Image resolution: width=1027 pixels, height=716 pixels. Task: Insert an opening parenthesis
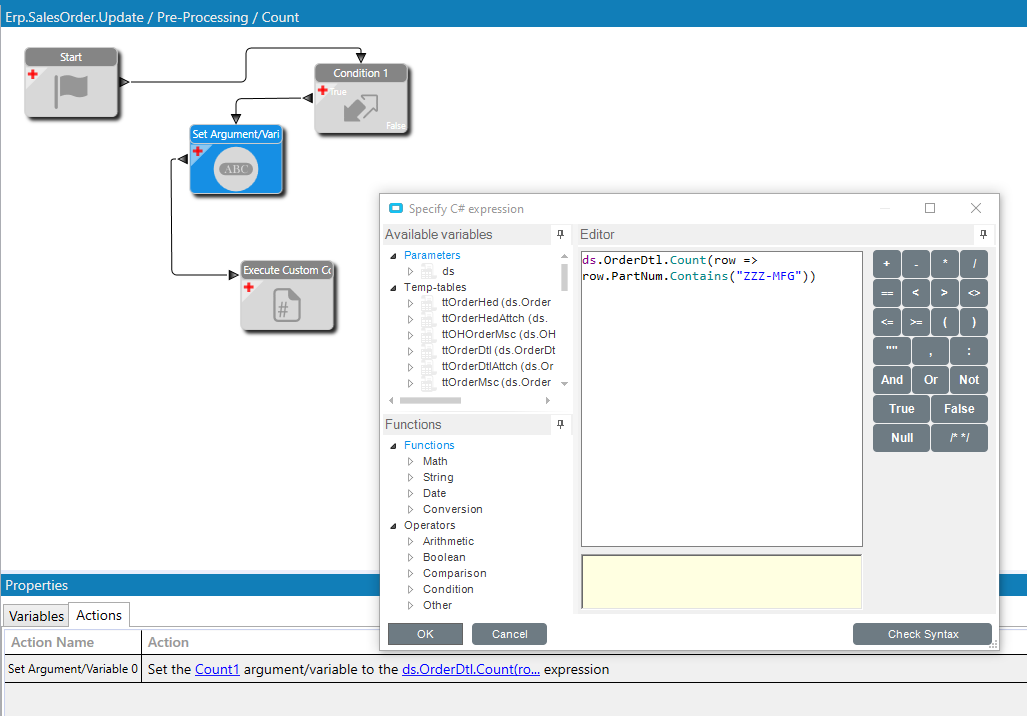click(945, 322)
